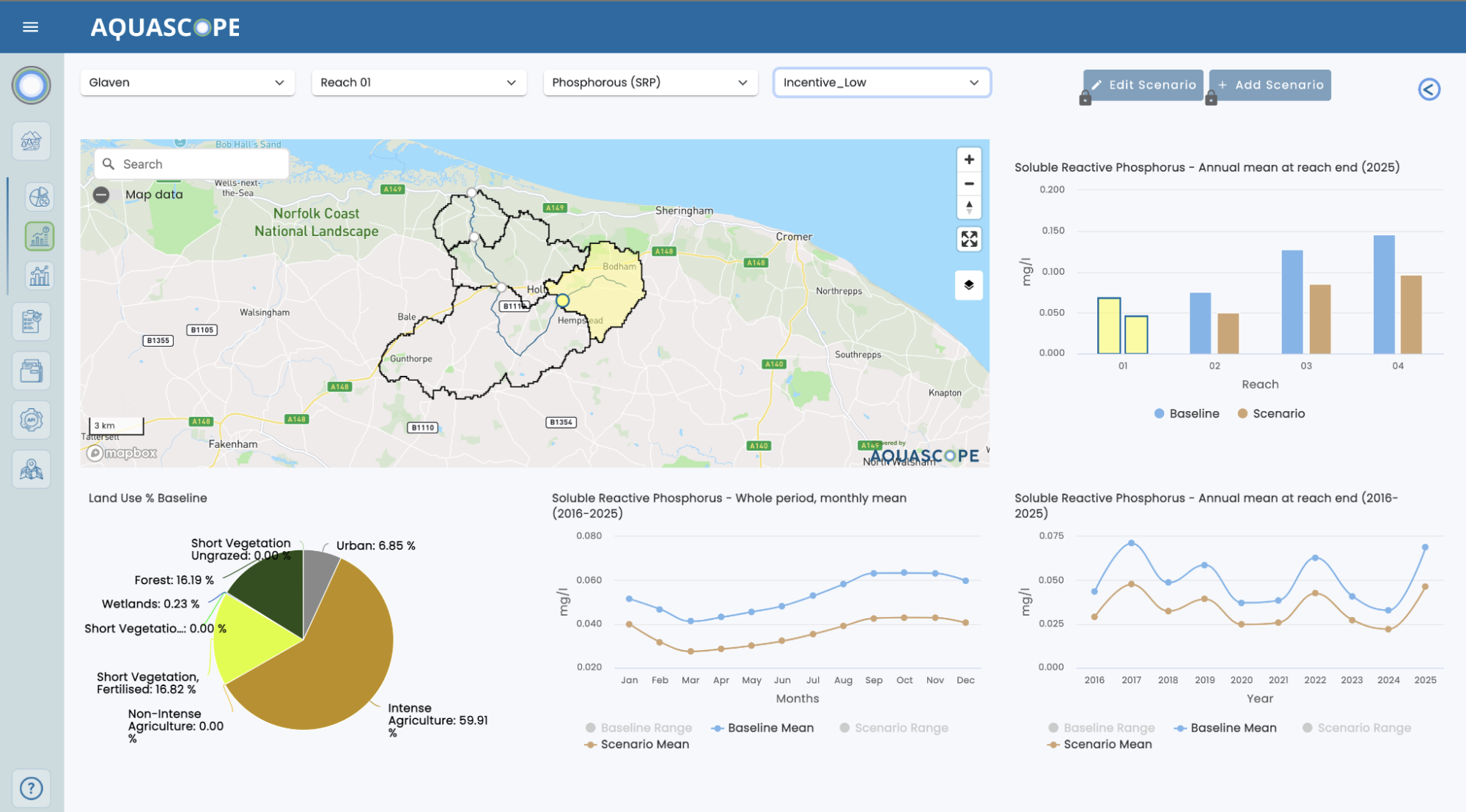1466x812 pixels.
Task: Open the clipboard checklist sidebar icon
Action: (31, 321)
